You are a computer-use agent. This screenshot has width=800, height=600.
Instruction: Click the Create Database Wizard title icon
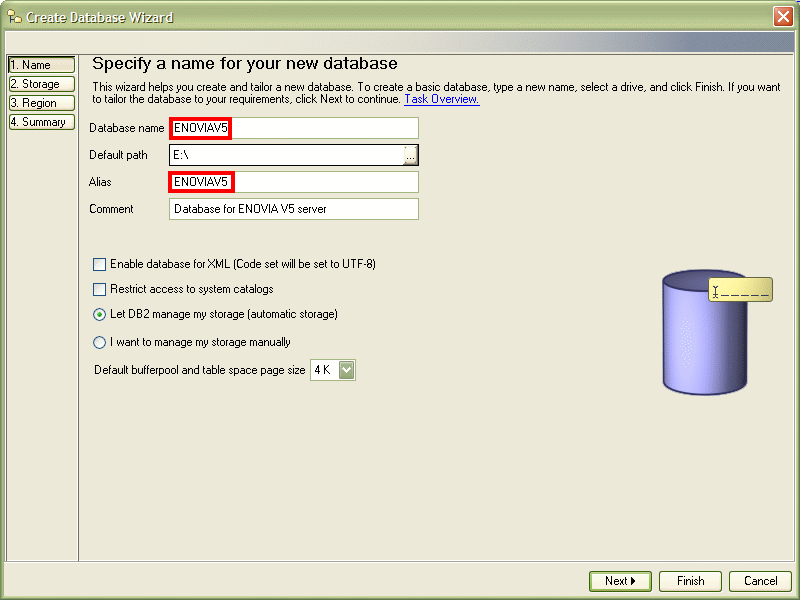coord(14,17)
